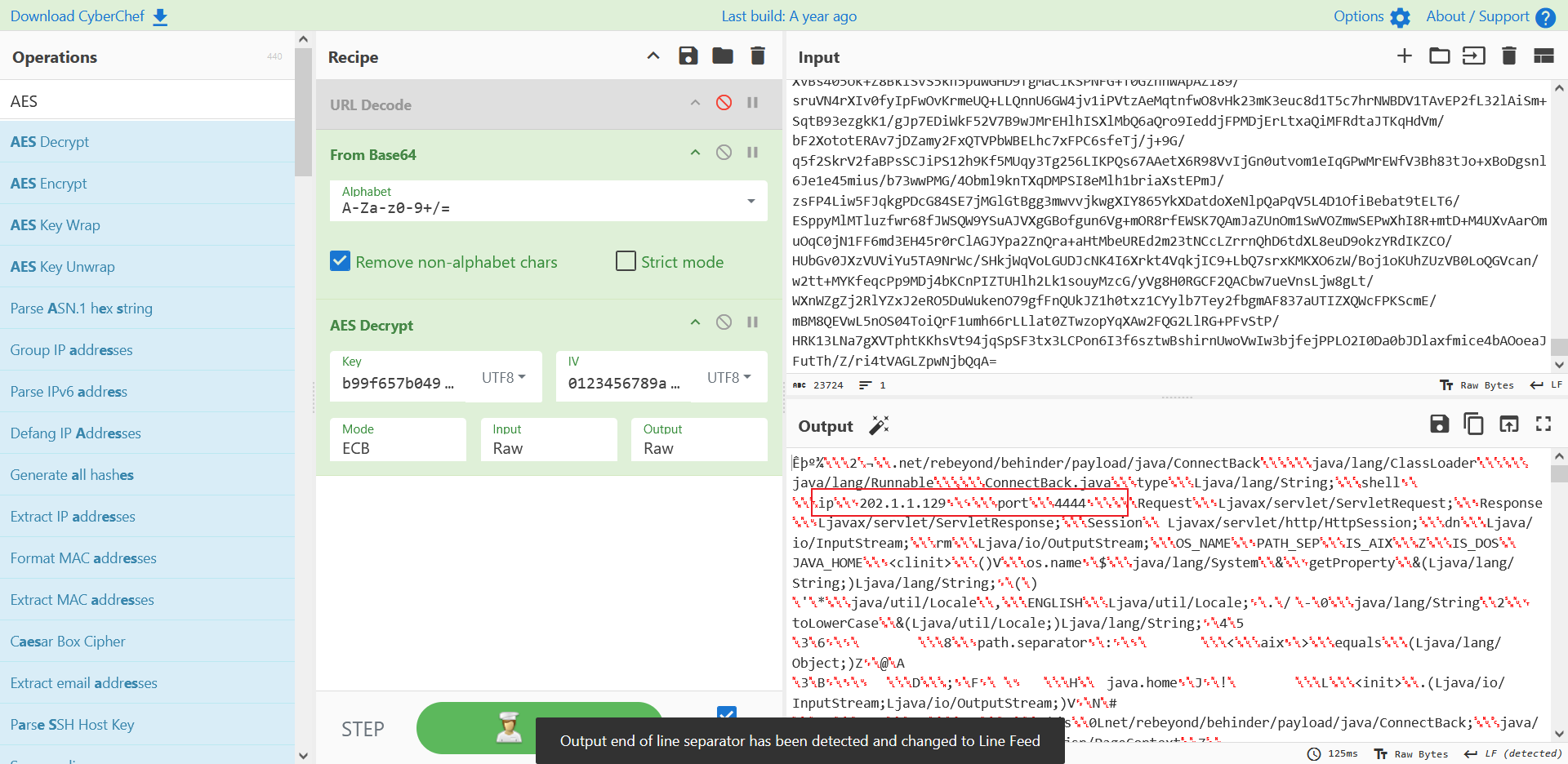Replace input with output
The width and height of the screenshot is (1568, 764).
pyautogui.click(x=1509, y=424)
